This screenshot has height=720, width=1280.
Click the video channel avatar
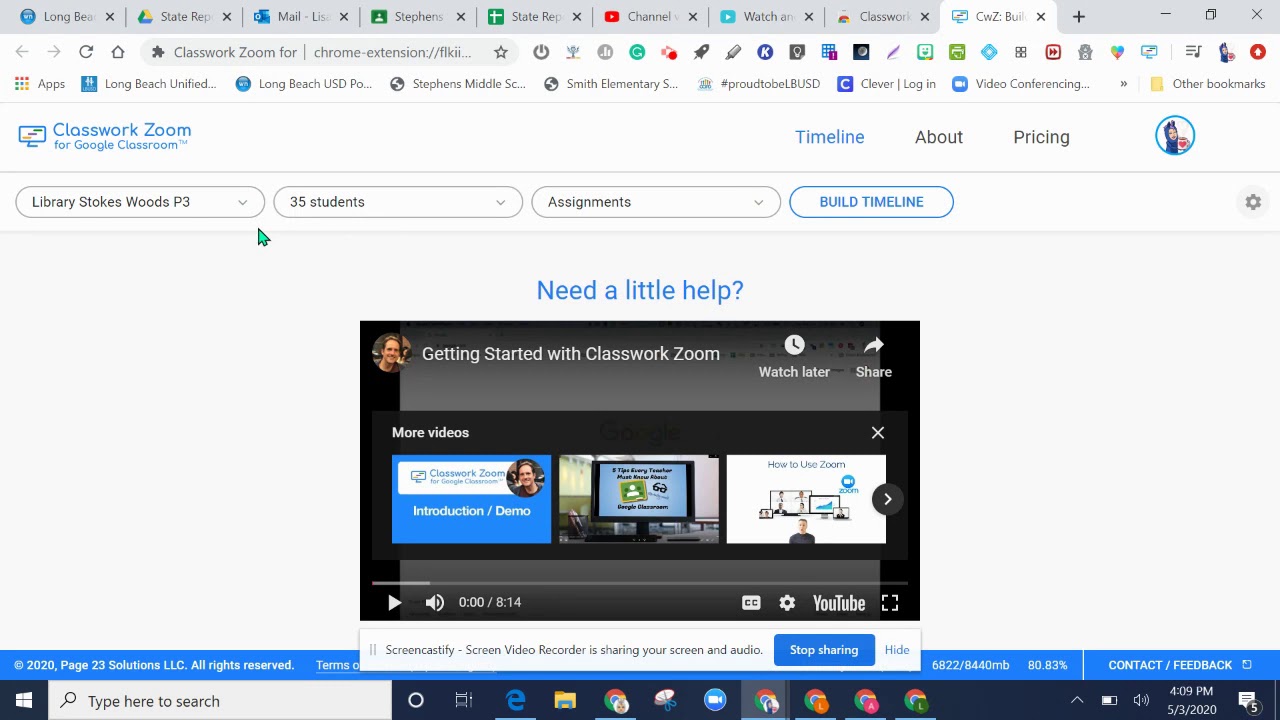[x=391, y=353]
